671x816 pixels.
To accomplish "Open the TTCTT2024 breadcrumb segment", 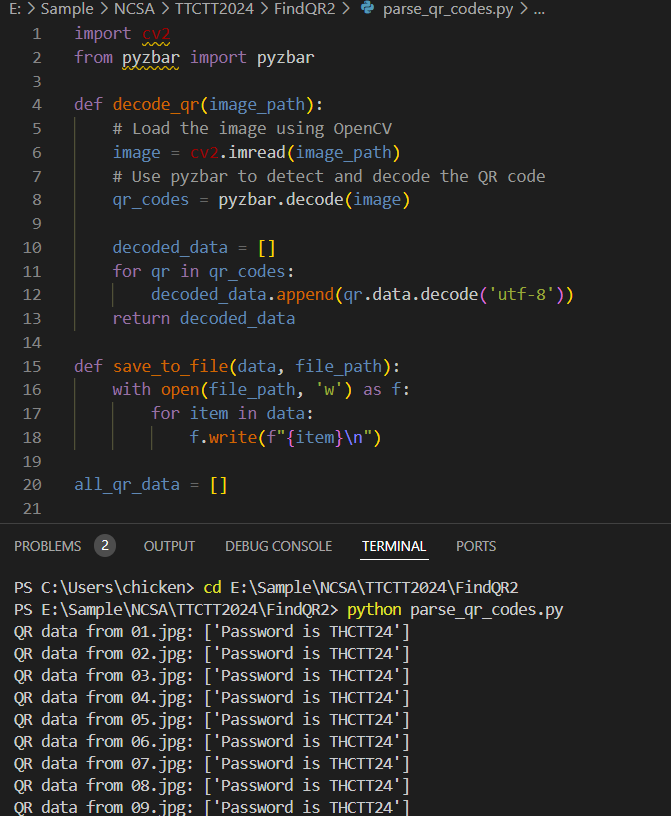I will 214,8.
